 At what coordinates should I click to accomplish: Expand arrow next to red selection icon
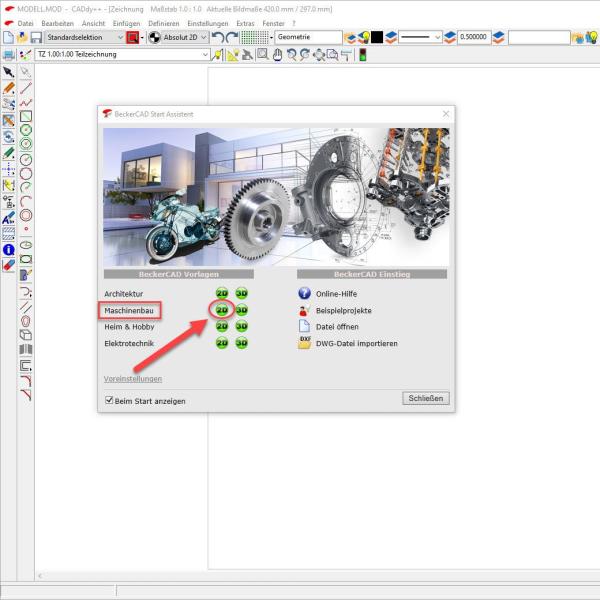142,38
